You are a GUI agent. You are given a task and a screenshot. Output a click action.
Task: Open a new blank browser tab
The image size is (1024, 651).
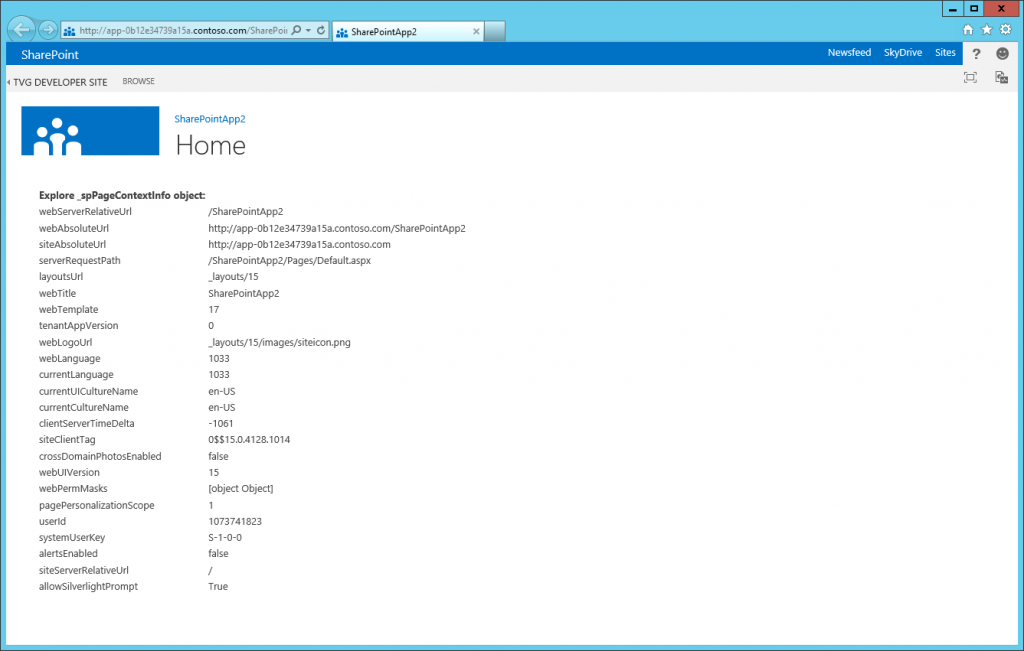pos(494,31)
